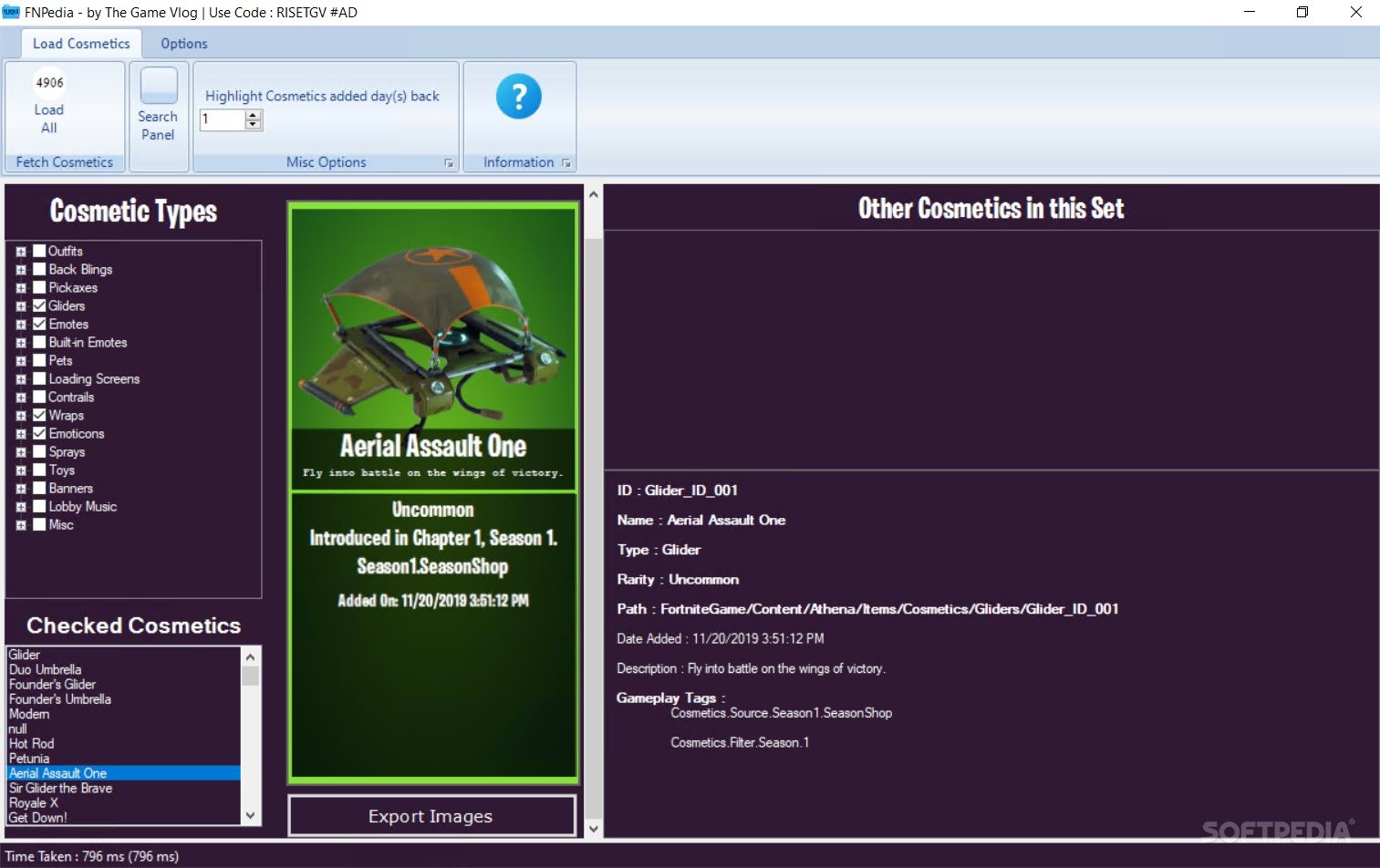Select the null entry in the list
The image size is (1380, 868).
click(x=124, y=728)
